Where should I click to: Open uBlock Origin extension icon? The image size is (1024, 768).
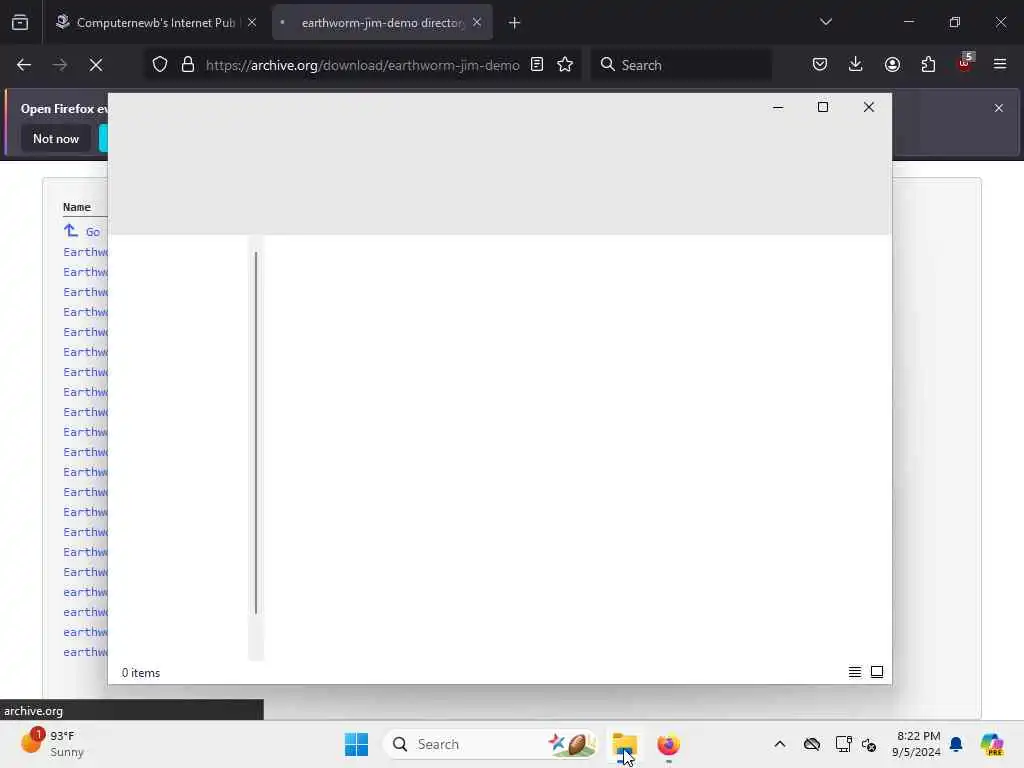click(965, 64)
